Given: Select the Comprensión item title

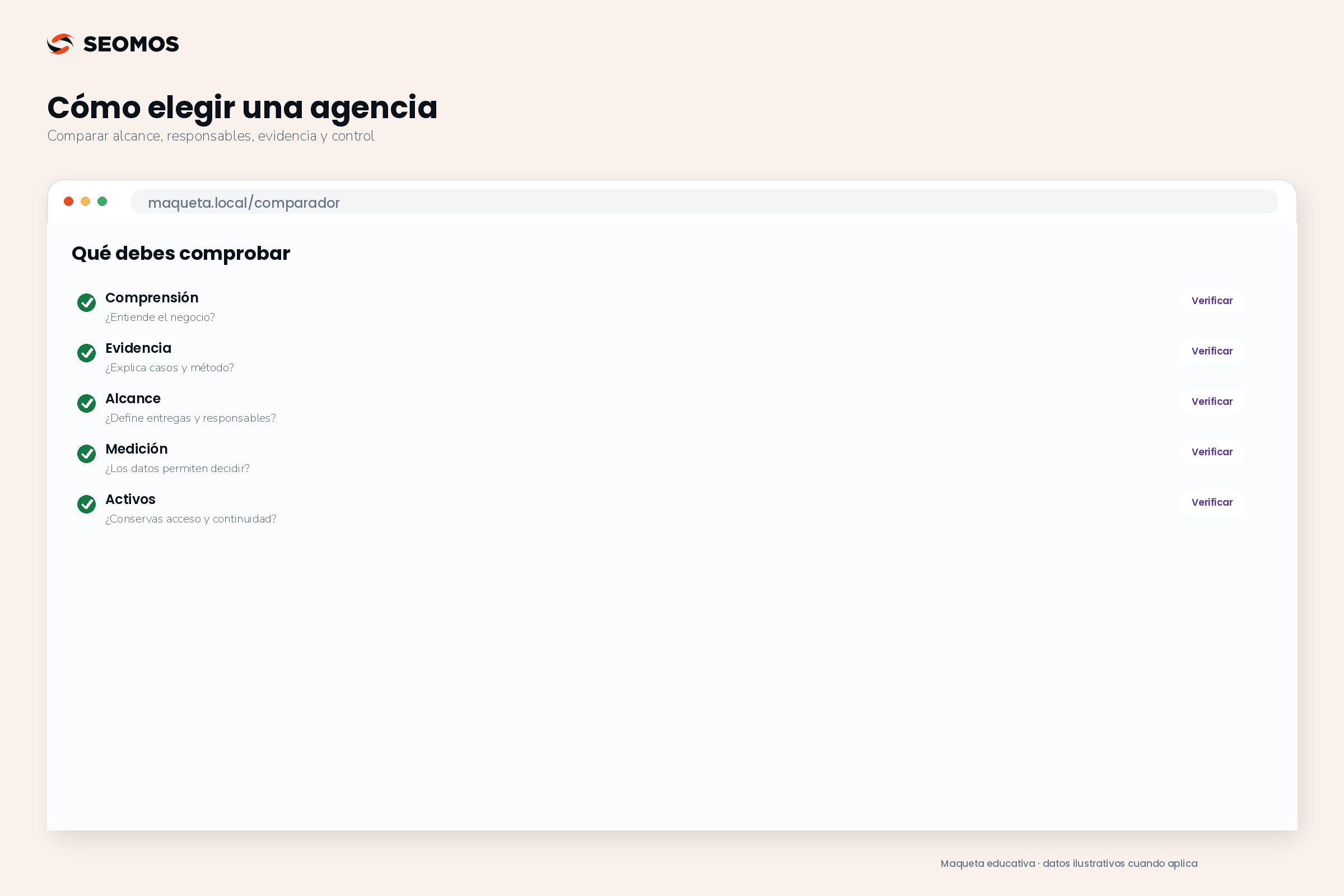Looking at the screenshot, I should [x=152, y=298].
